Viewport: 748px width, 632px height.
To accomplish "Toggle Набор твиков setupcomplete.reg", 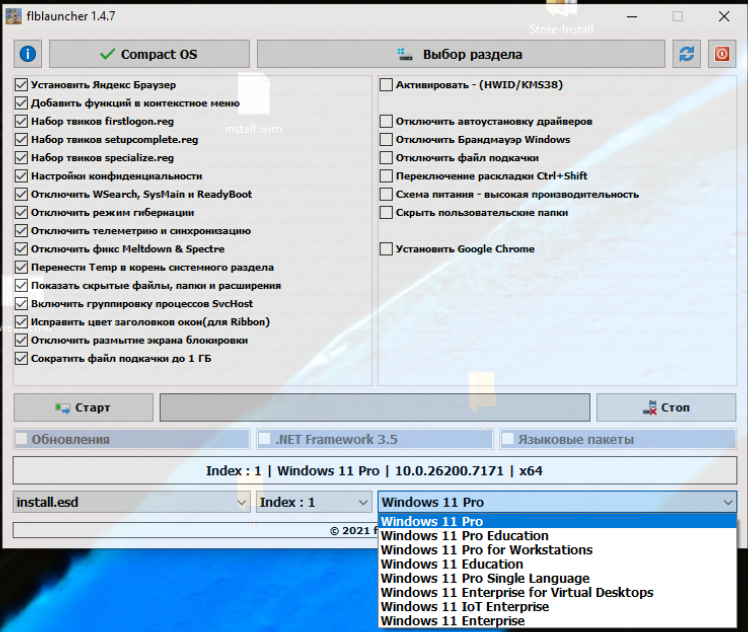I will (x=21, y=139).
